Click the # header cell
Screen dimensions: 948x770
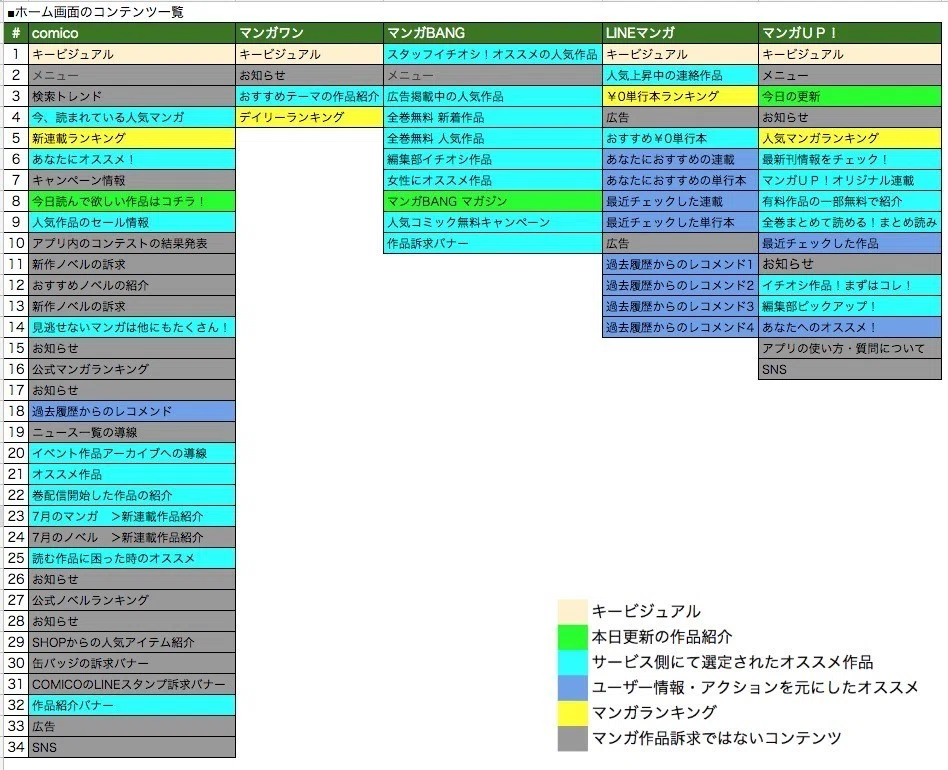click(16, 33)
